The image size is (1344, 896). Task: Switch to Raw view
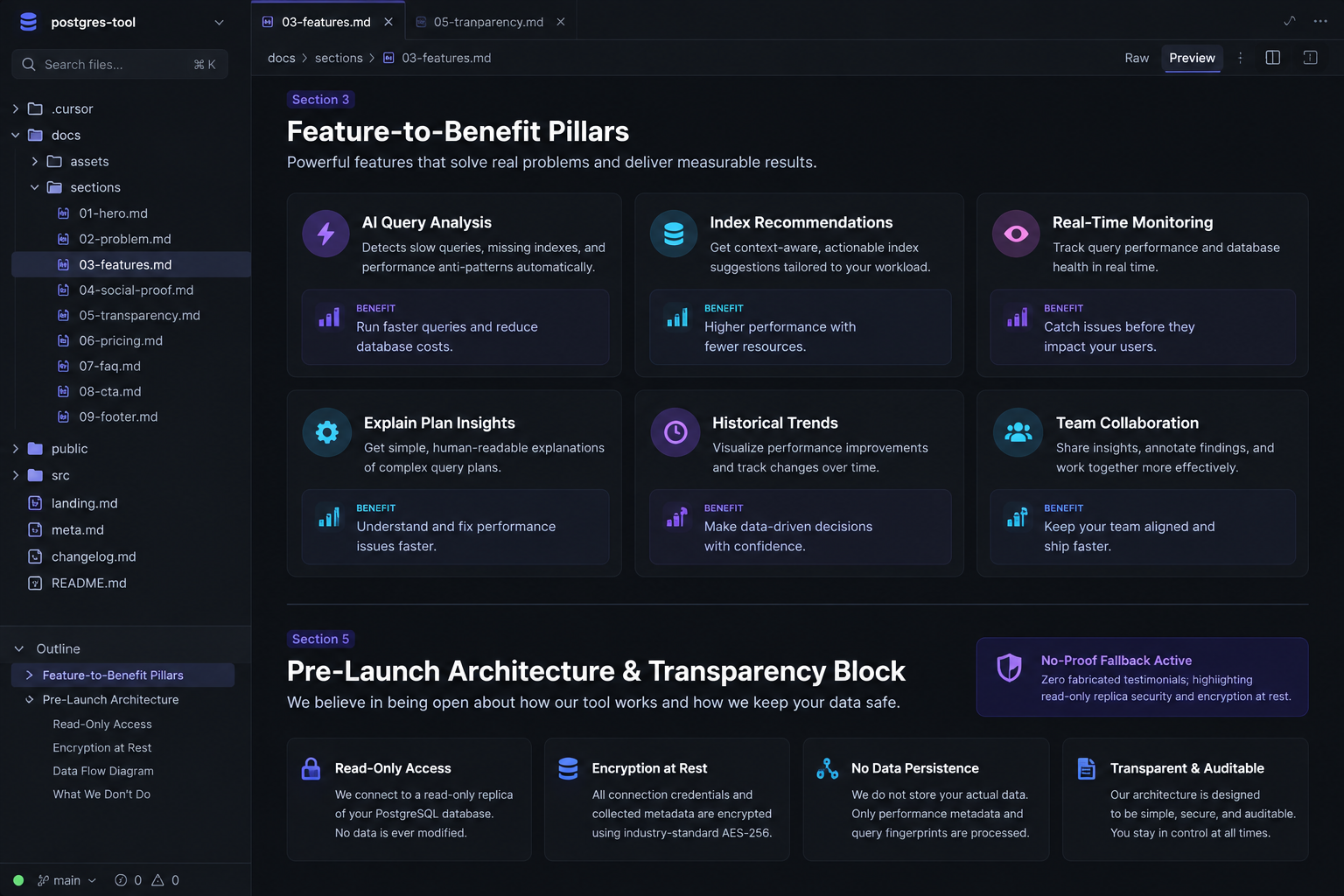(1137, 58)
